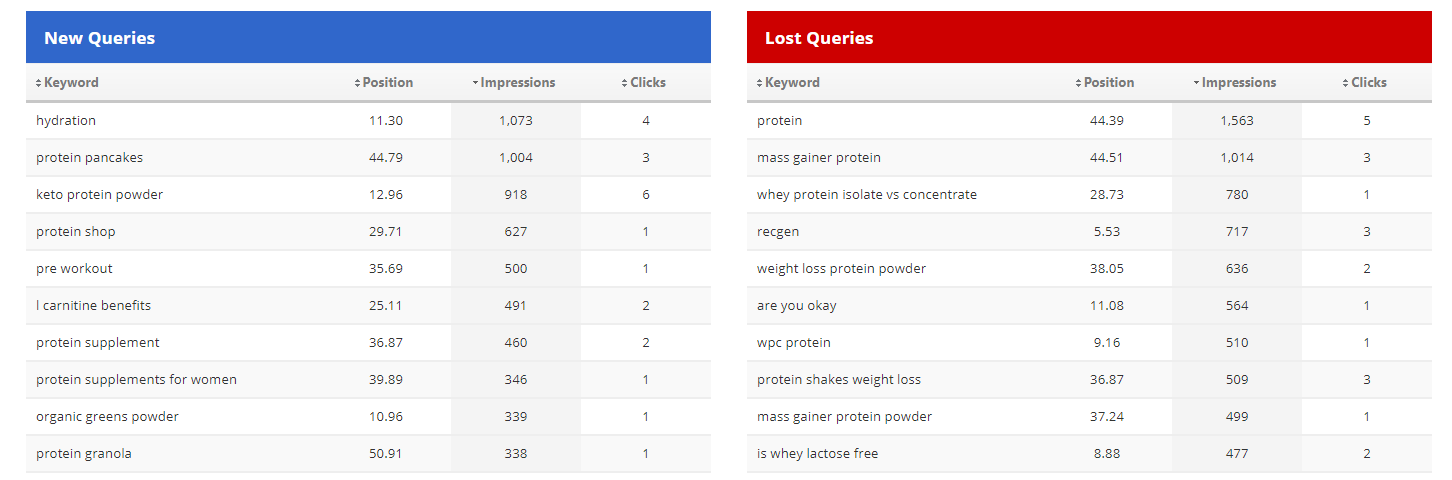
Task: Select the l carnitine benefits keyword
Action: [93, 306]
